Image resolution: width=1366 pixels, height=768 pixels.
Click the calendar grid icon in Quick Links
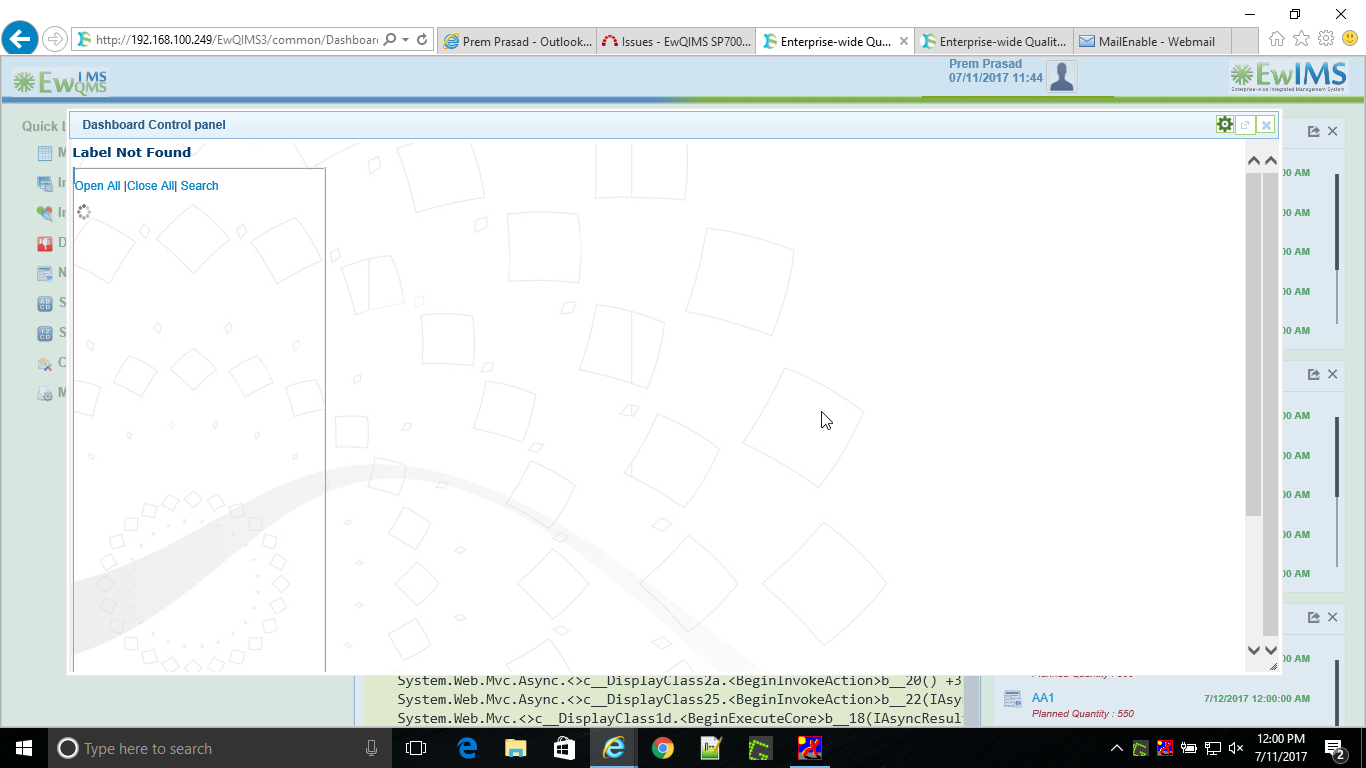tap(45, 154)
